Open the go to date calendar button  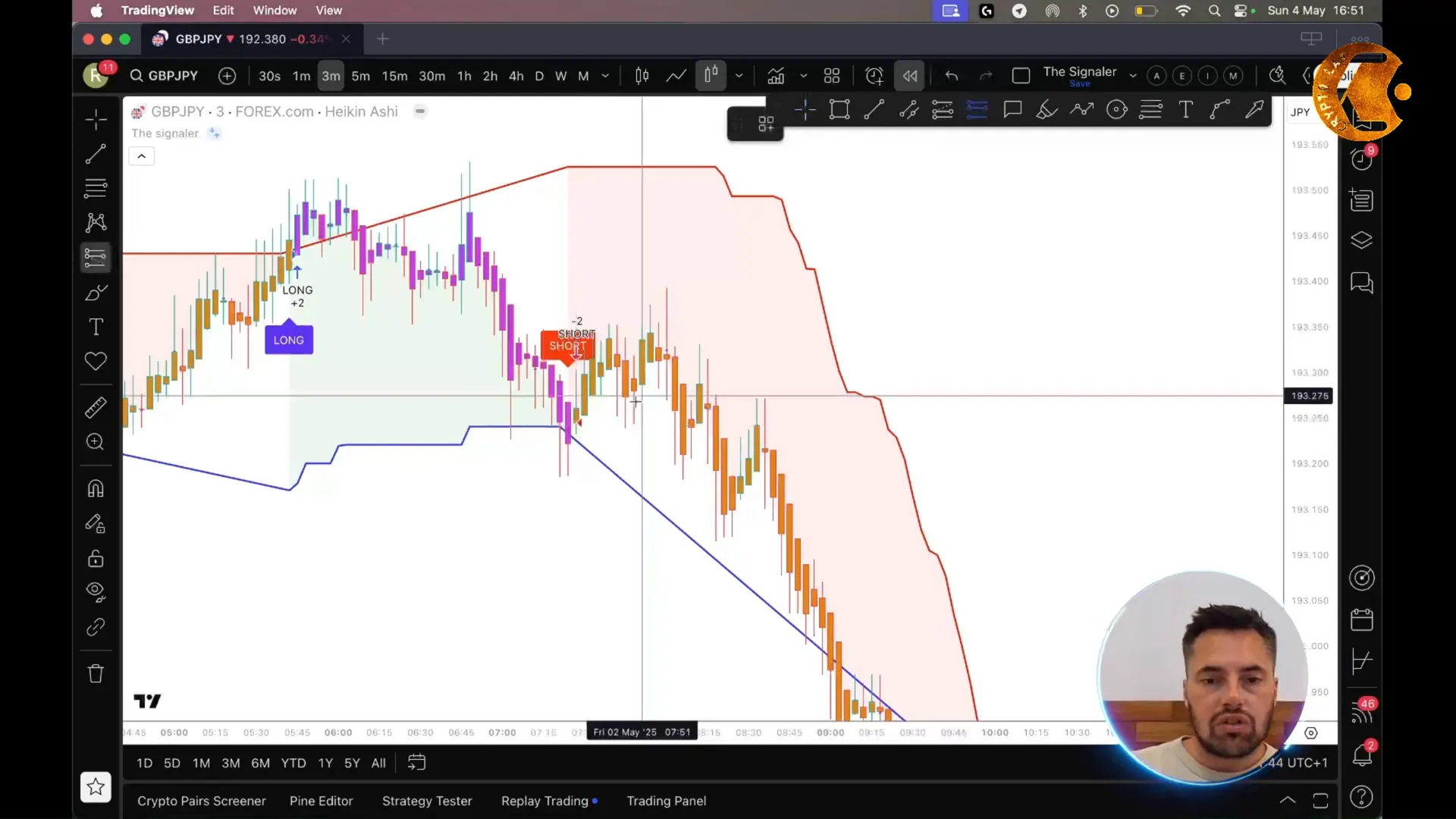pyautogui.click(x=416, y=763)
